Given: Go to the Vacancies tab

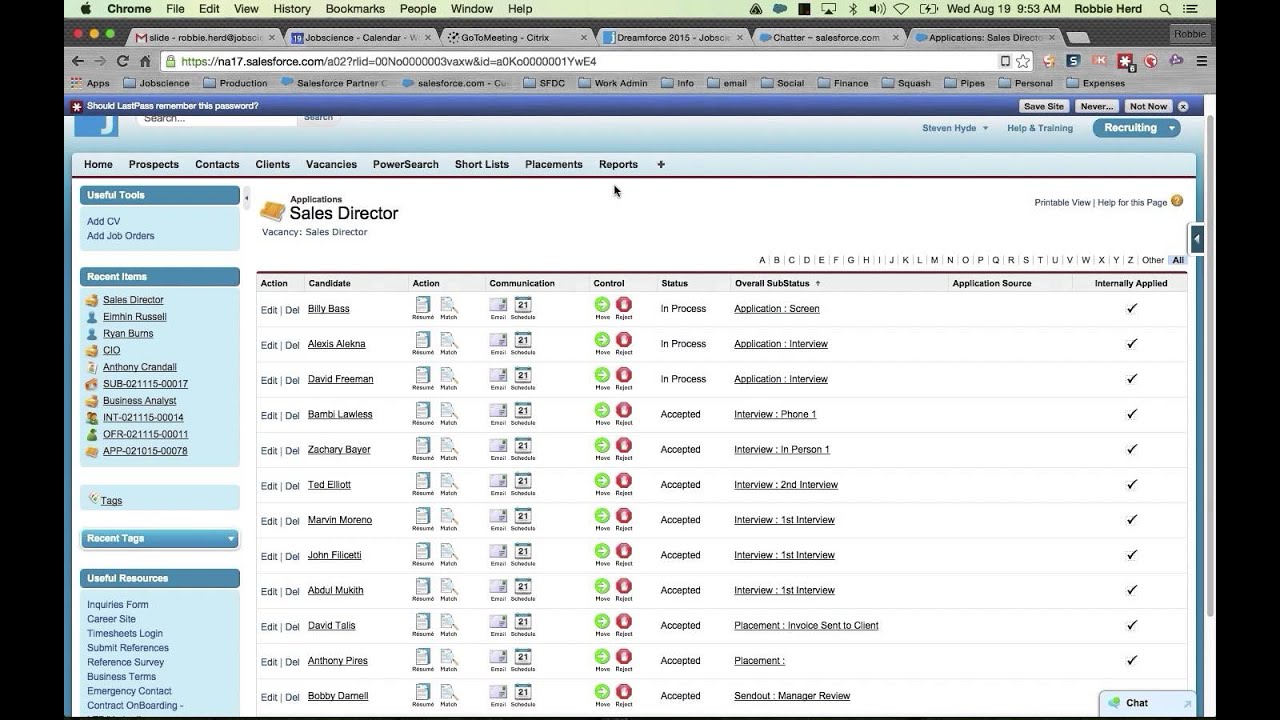Looking at the screenshot, I should [331, 164].
